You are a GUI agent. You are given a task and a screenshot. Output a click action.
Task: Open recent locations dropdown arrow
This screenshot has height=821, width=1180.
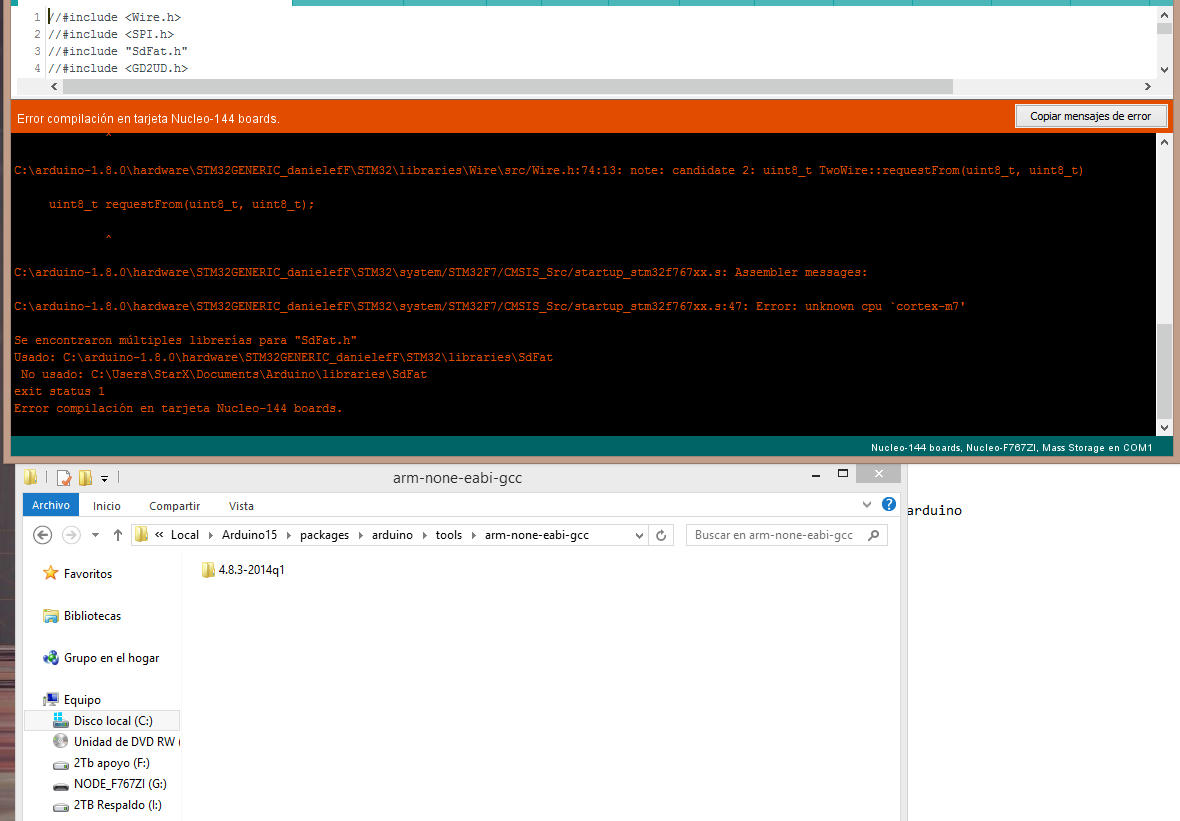tap(96, 535)
